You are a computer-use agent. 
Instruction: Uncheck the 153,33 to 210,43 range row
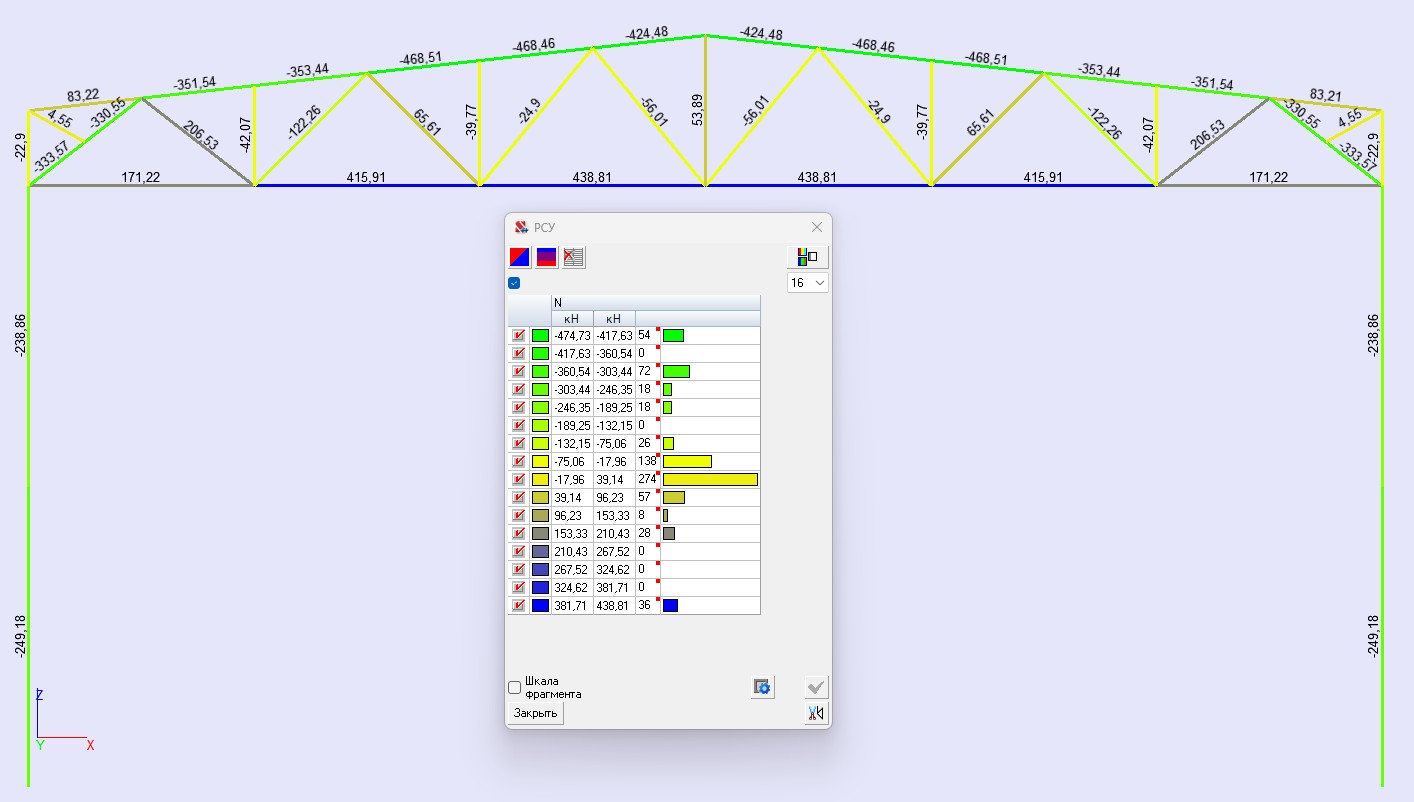[519, 534]
